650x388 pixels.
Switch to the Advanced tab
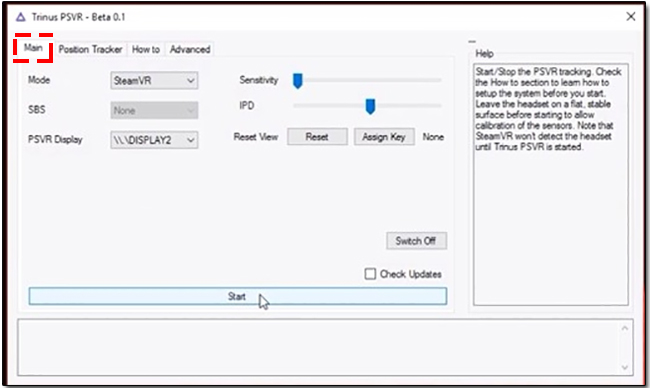coord(190,49)
